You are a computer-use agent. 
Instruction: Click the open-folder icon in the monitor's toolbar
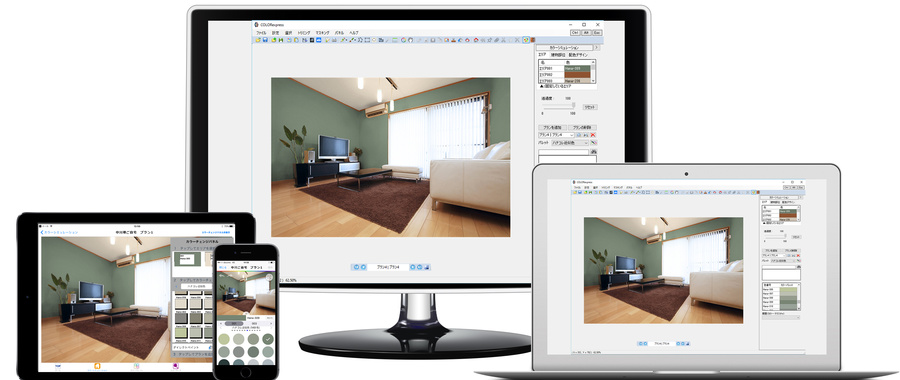pyautogui.click(x=258, y=40)
